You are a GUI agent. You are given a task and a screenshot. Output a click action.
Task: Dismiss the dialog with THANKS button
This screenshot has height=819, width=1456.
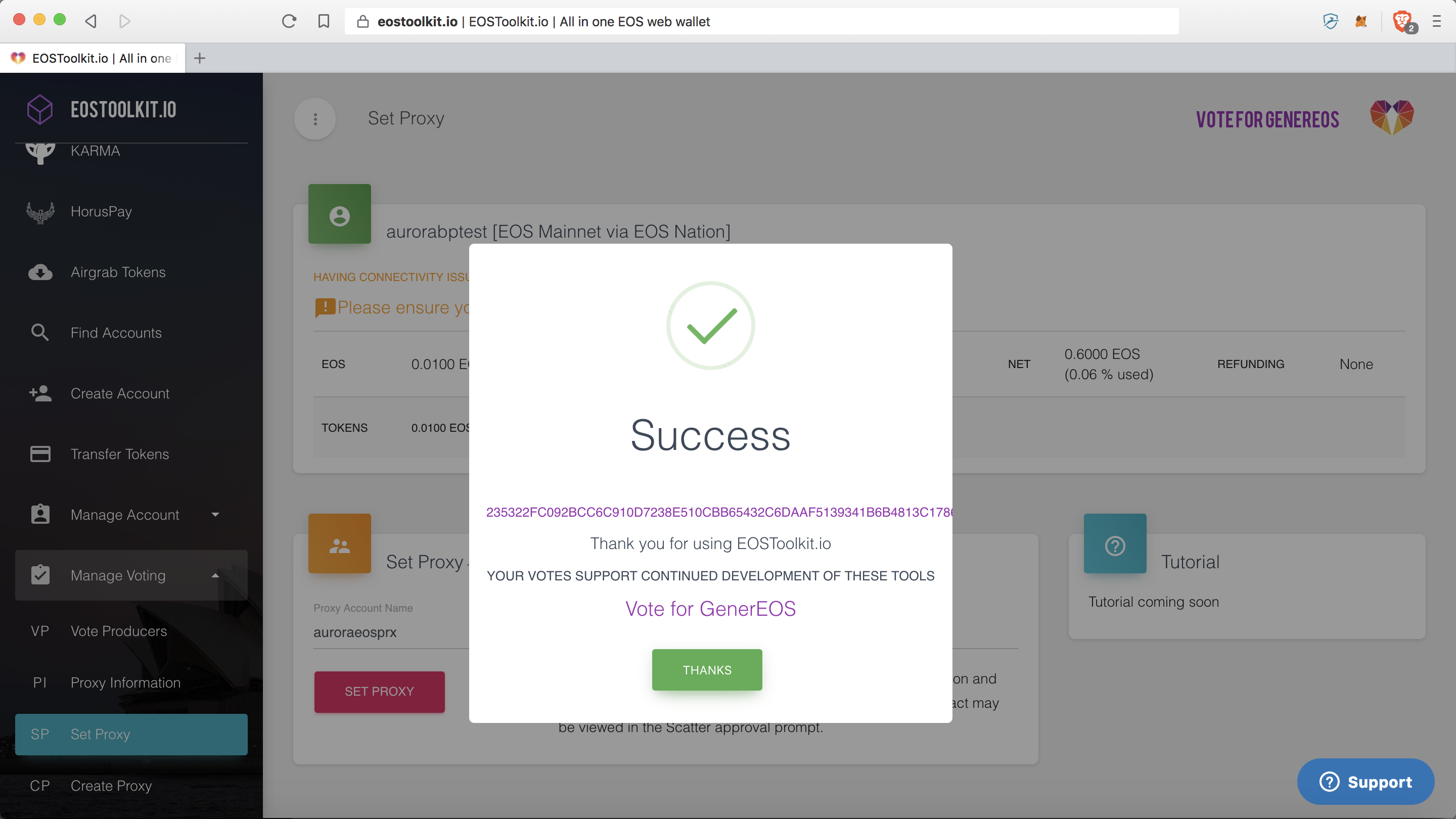pyautogui.click(x=707, y=670)
